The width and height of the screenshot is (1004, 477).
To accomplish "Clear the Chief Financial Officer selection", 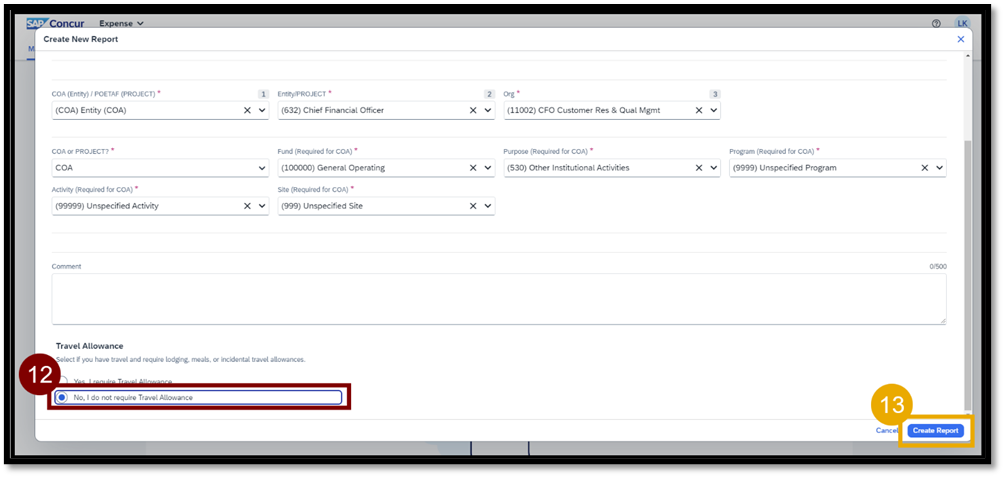I will [x=473, y=111].
